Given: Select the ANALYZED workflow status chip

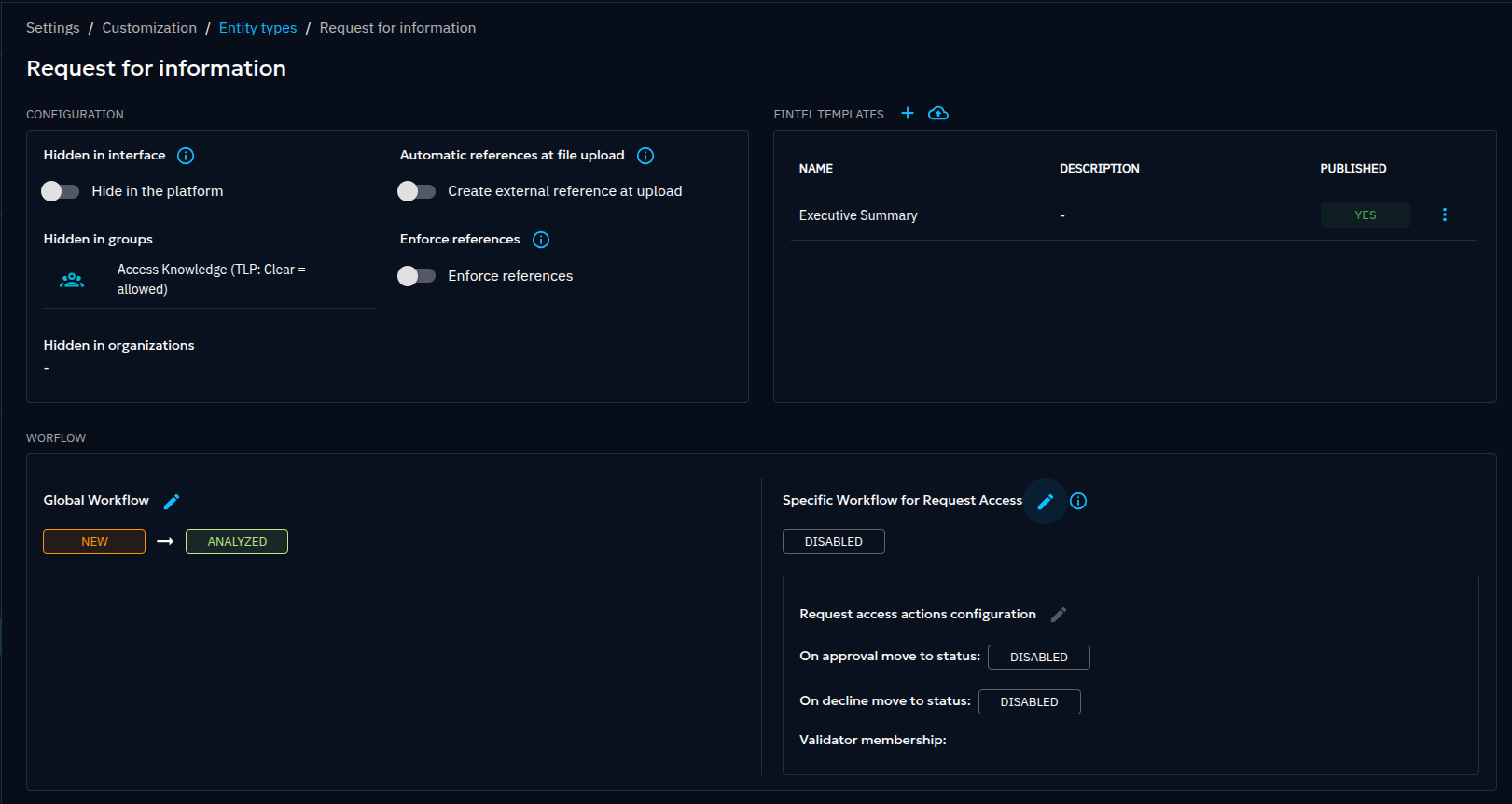Looking at the screenshot, I should 237,542.
